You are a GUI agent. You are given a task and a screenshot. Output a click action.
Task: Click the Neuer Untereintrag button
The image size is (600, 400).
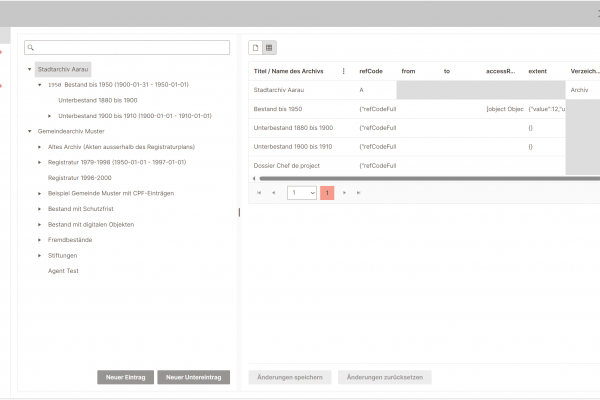(193, 377)
